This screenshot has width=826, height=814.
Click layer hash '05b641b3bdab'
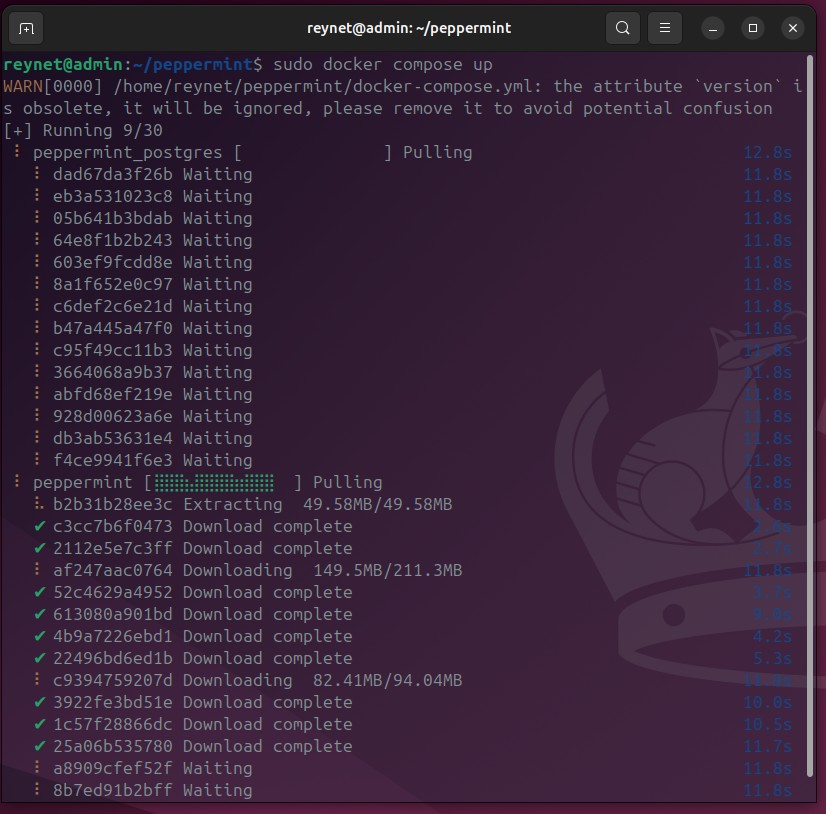[x=113, y=219]
